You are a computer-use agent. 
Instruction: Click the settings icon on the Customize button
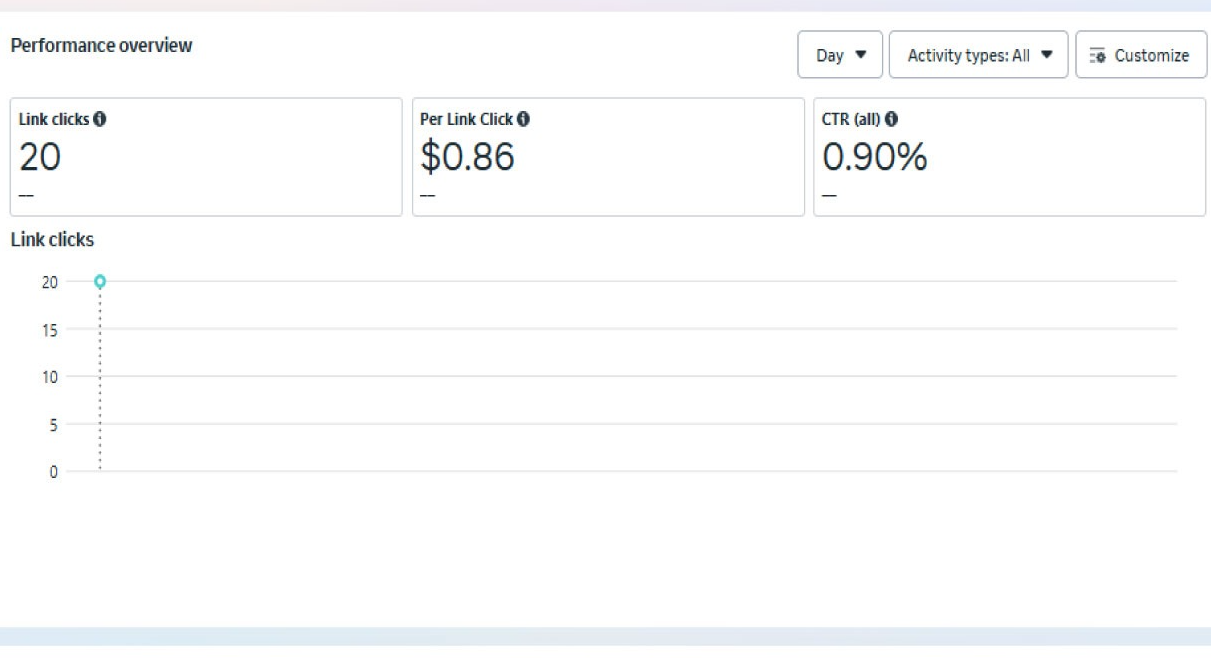[1097, 55]
